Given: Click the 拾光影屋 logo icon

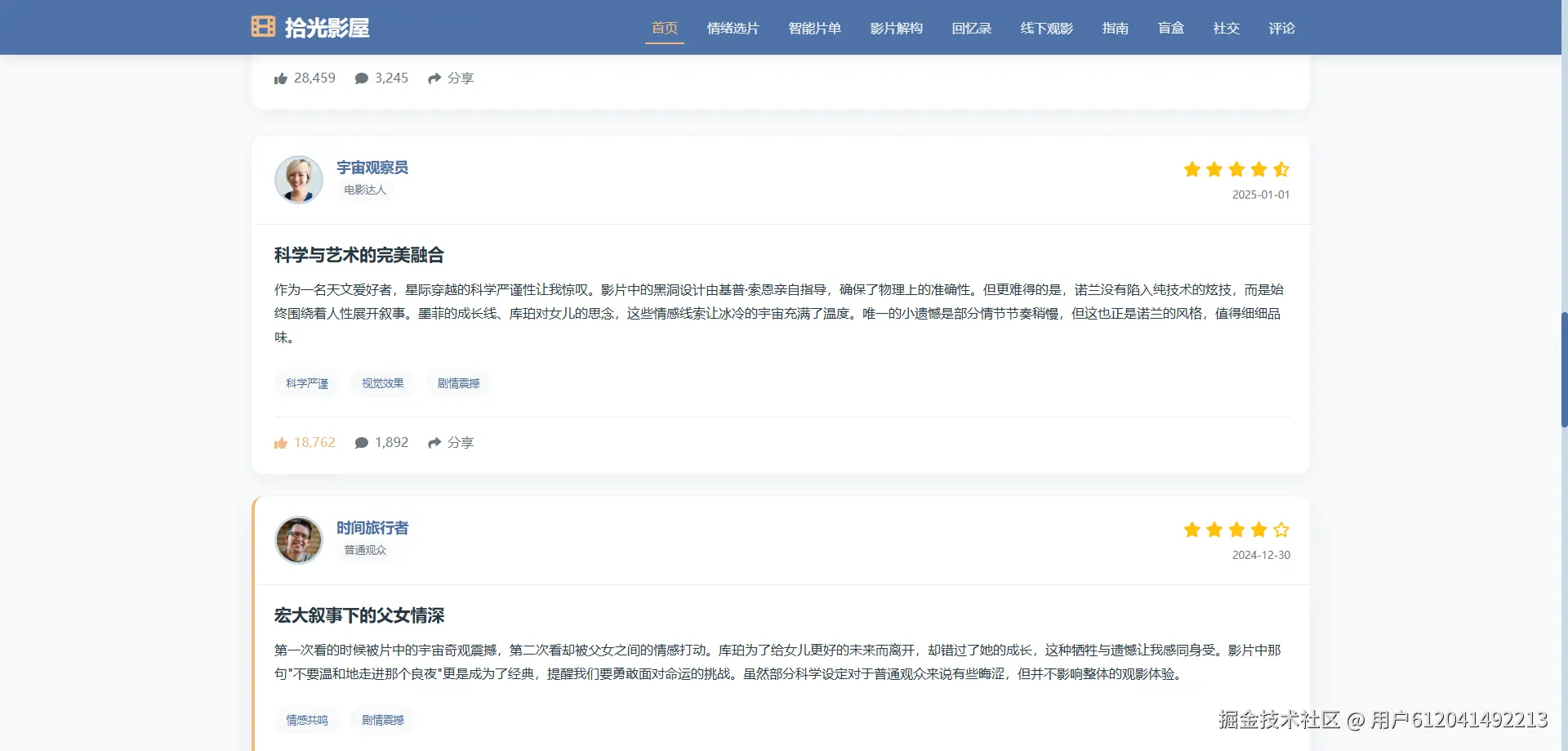Looking at the screenshot, I should click(x=262, y=26).
